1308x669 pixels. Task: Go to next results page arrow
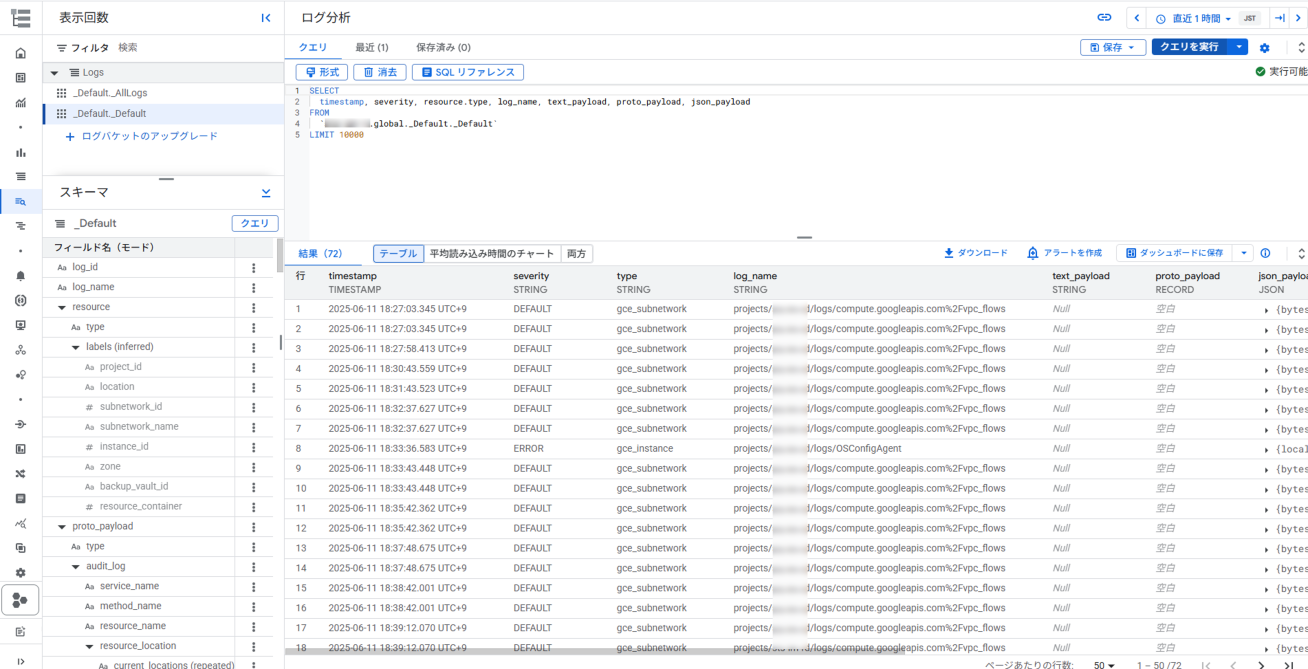(x=1261, y=665)
